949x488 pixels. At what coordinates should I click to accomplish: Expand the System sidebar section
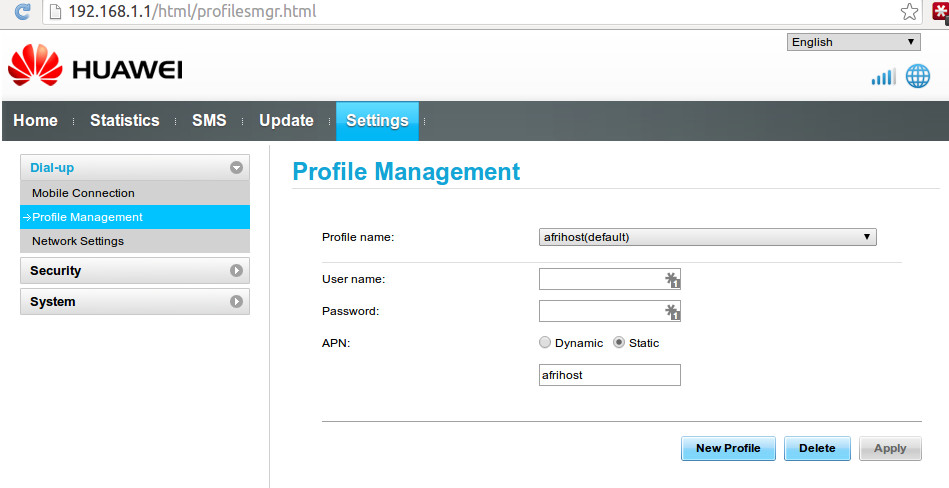(x=135, y=302)
